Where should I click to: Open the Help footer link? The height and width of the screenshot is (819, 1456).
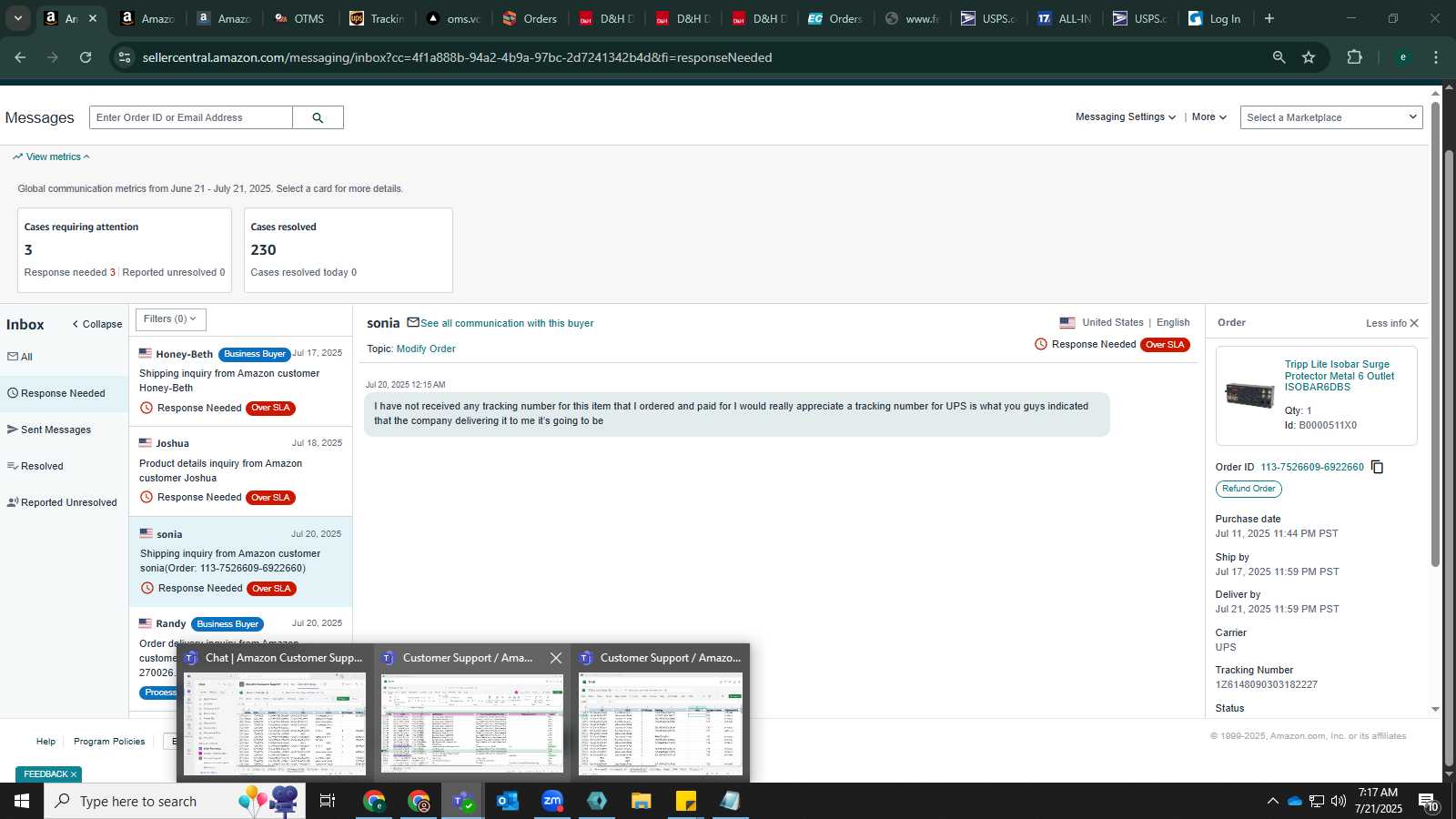point(45,742)
